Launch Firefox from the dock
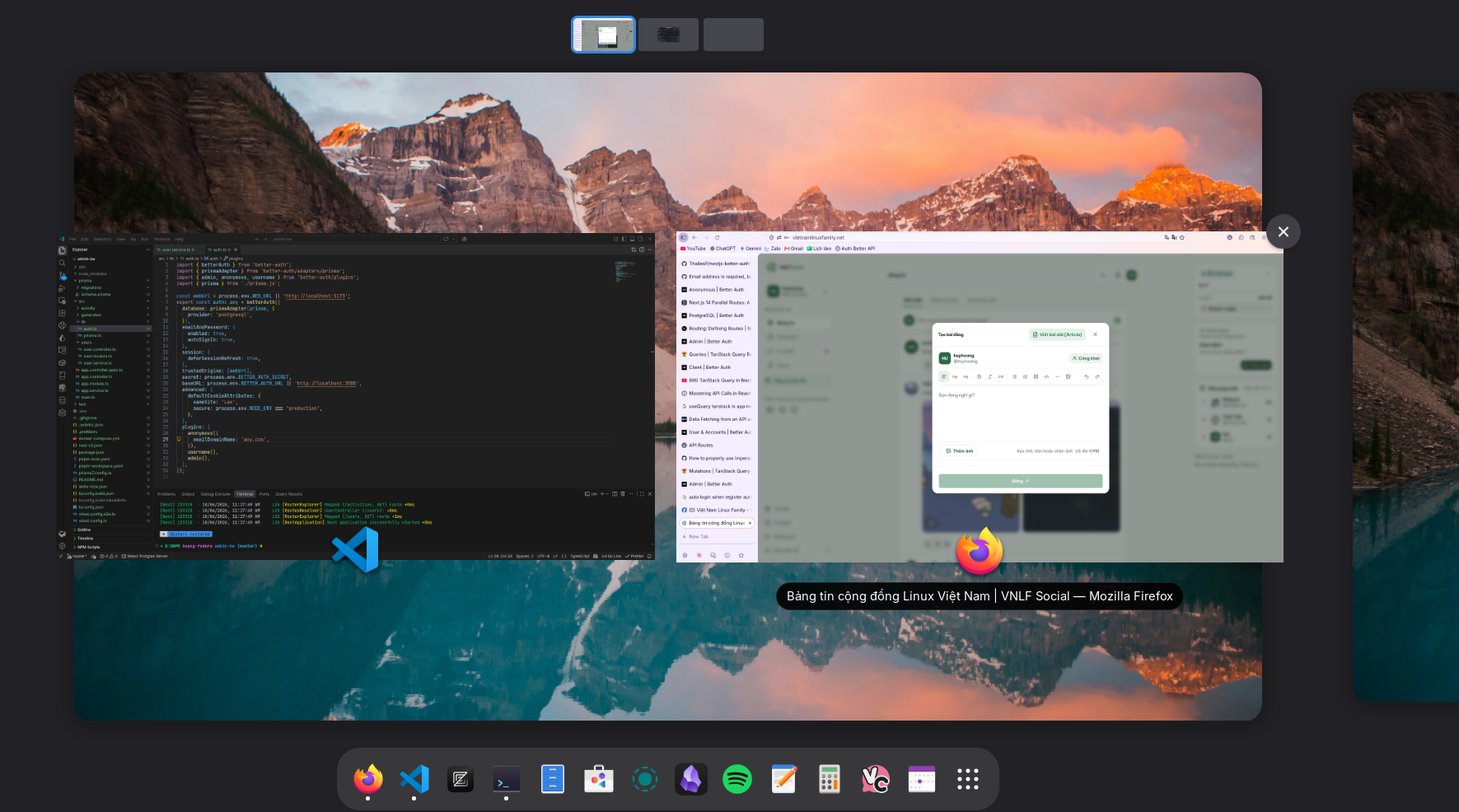The width and height of the screenshot is (1459, 812). click(x=368, y=778)
